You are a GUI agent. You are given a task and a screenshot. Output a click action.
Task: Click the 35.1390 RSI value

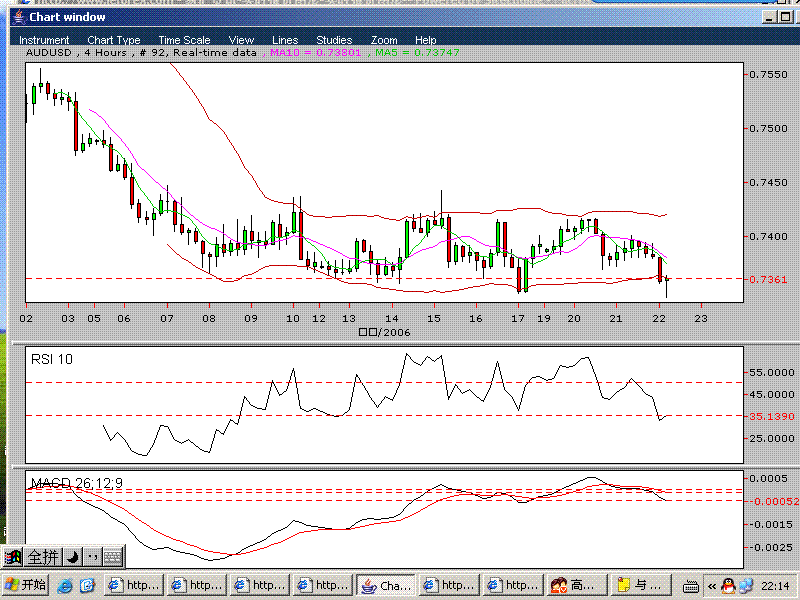click(771, 417)
